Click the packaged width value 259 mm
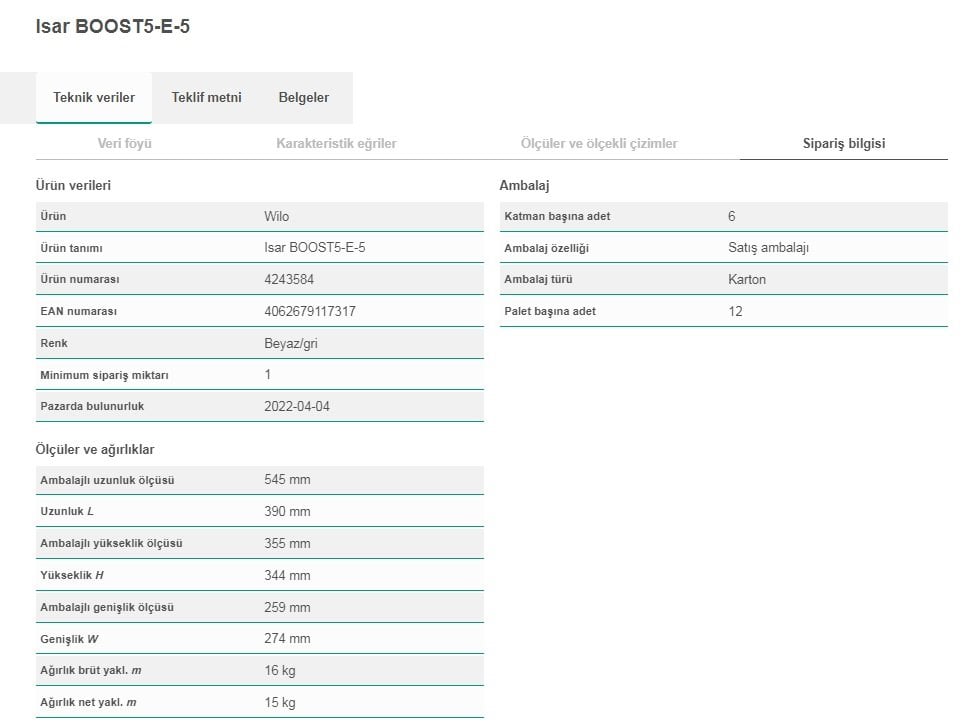 [287, 607]
